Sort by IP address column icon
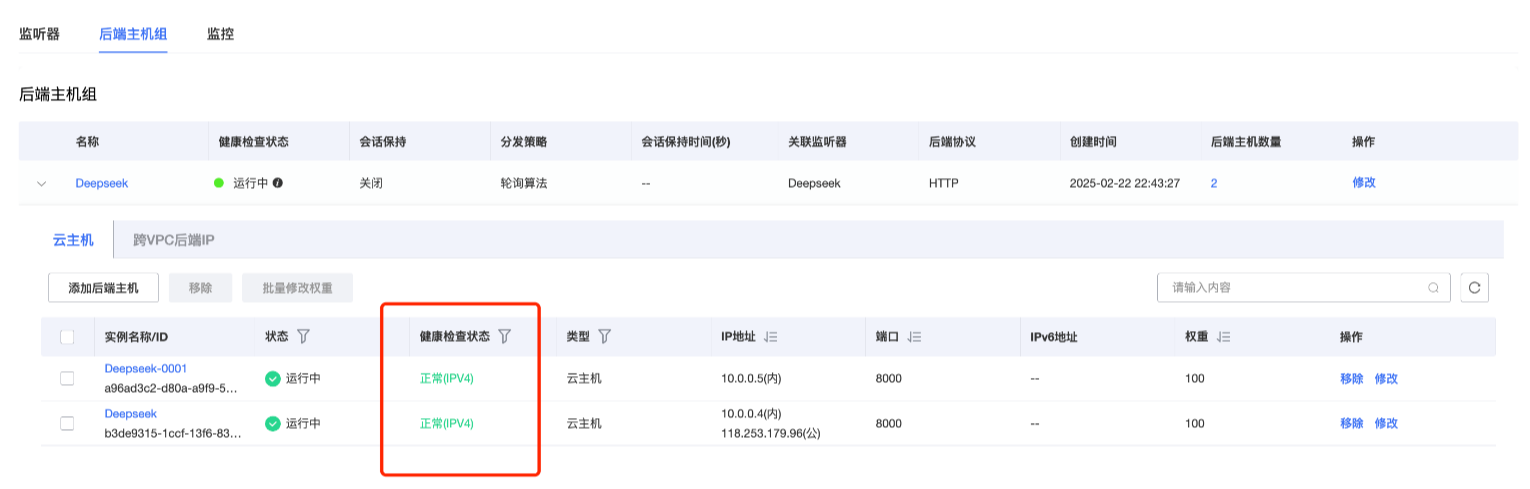Image resolution: width=1530 pixels, height=489 pixels. click(770, 338)
